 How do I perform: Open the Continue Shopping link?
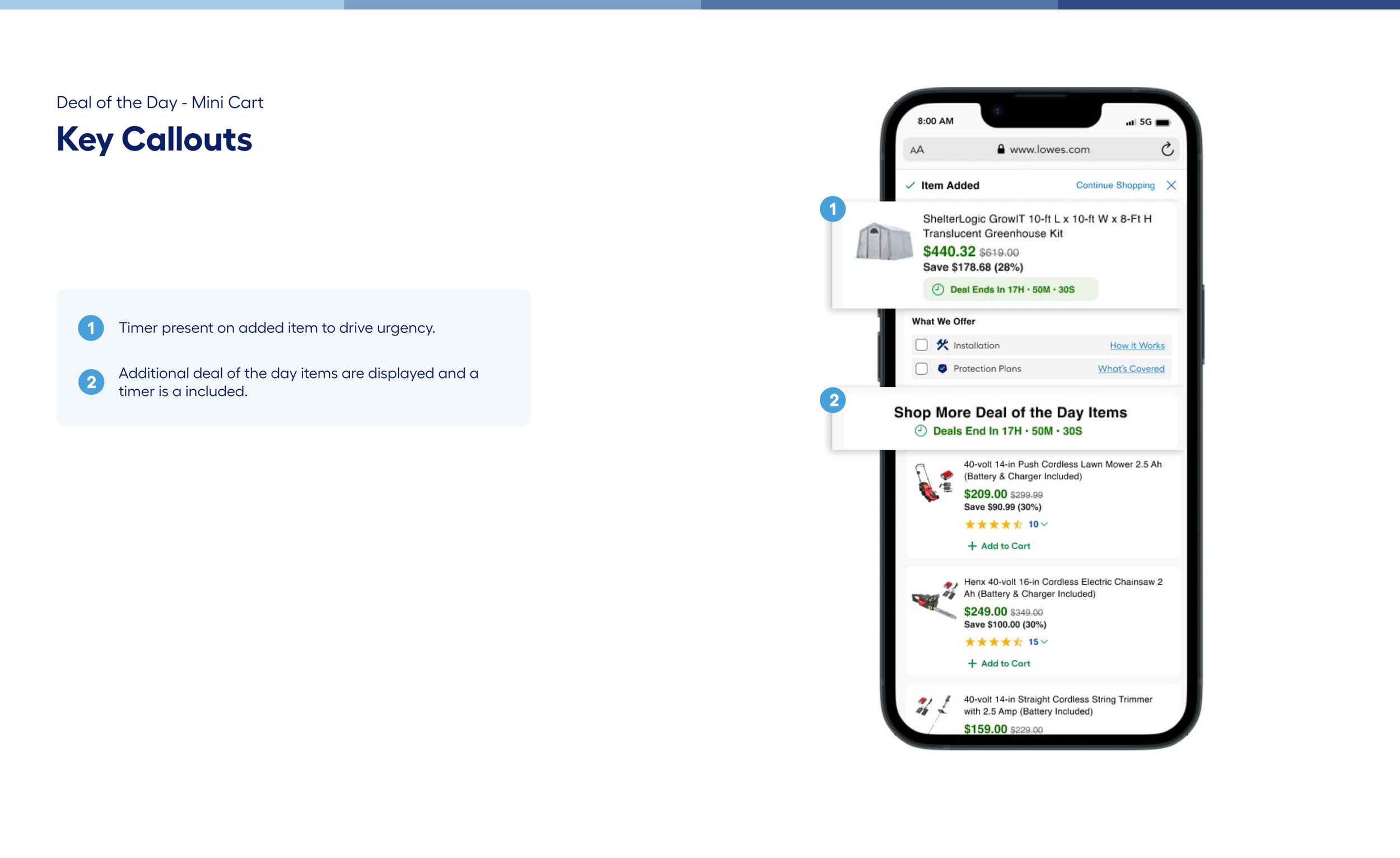click(x=1115, y=185)
